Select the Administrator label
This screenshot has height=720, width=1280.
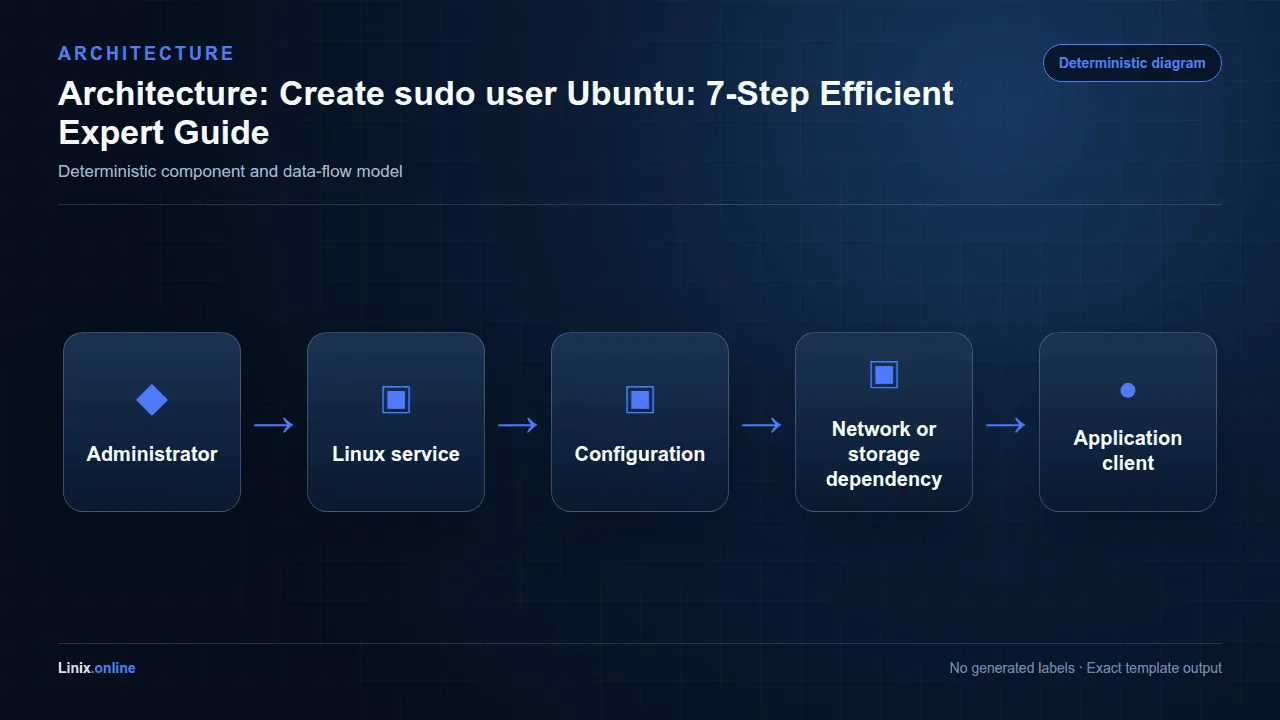click(152, 454)
